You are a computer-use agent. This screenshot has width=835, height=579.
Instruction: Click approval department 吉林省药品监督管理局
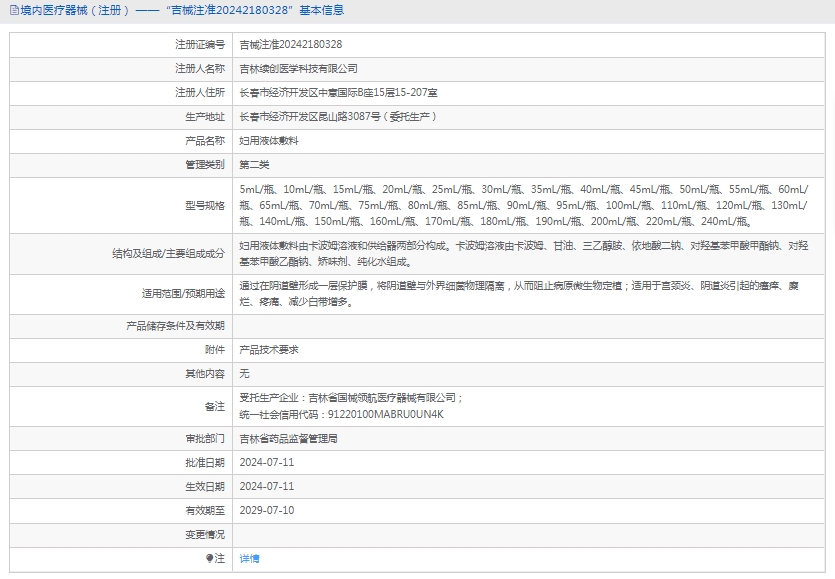(288, 438)
